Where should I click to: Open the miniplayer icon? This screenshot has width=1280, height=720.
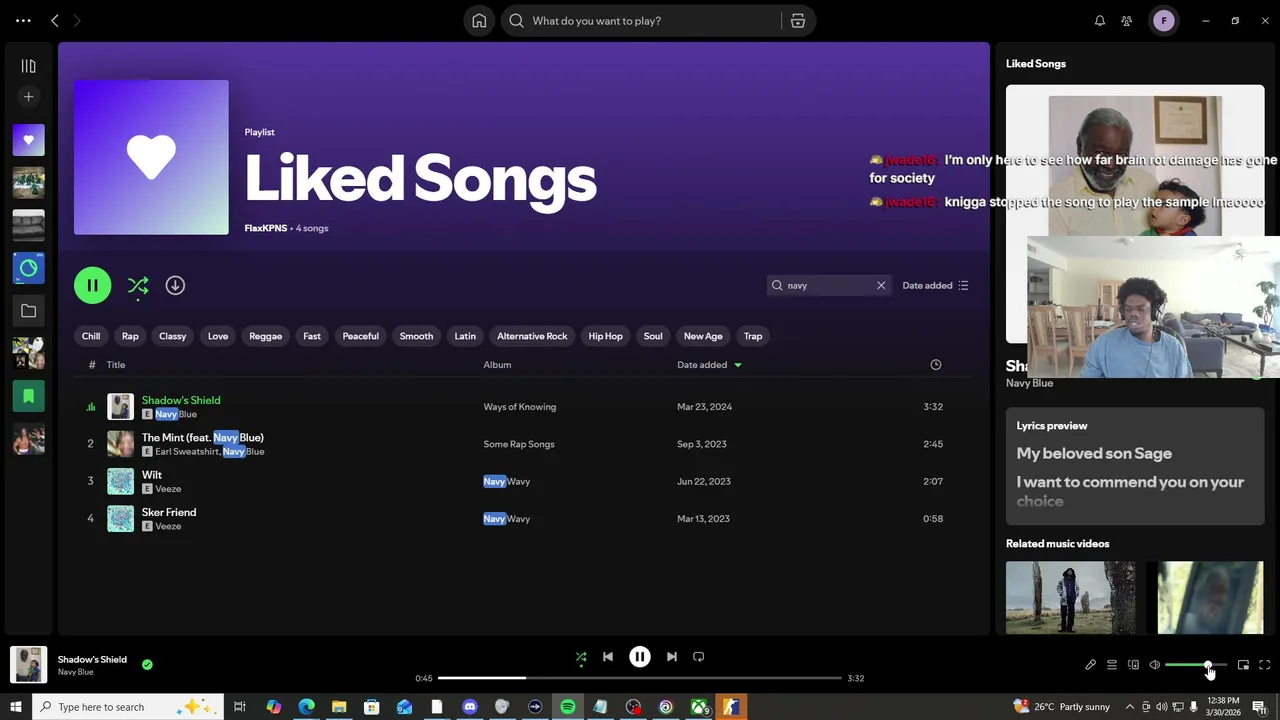pyautogui.click(x=1243, y=665)
